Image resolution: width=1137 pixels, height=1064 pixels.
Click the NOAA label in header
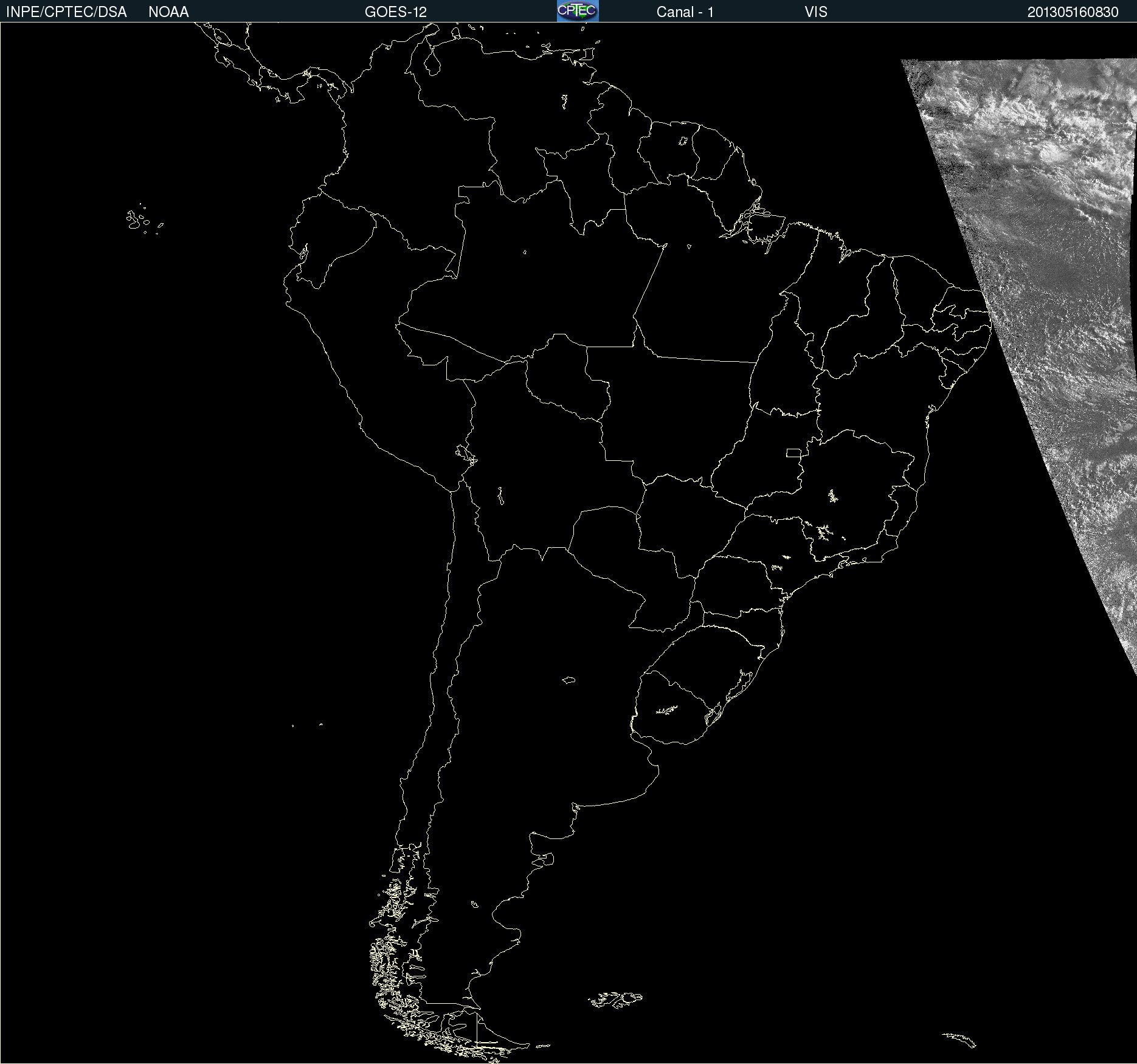tap(168, 12)
